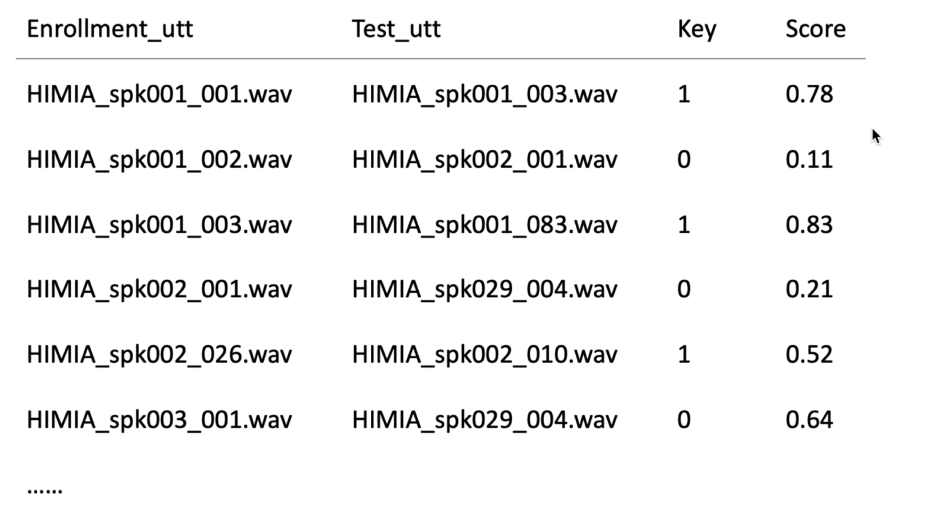Click the Enrollment_utt column header
The width and height of the screenshot is (941, 519).
110,29
